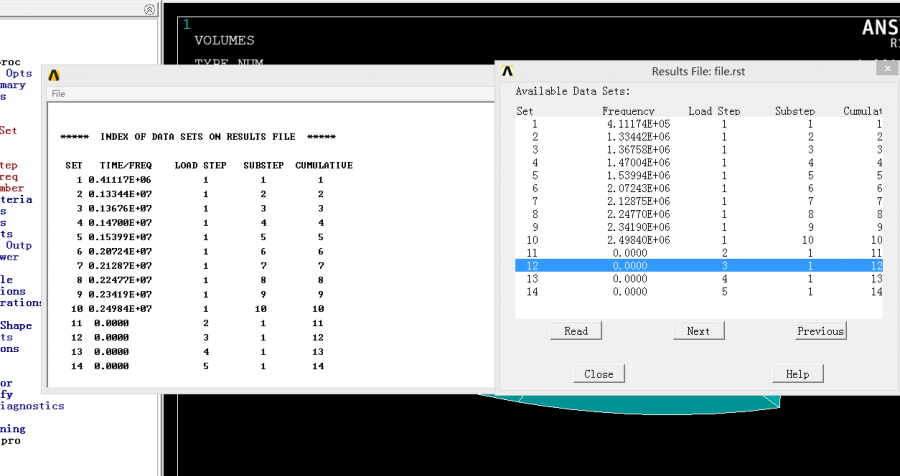Select the Diagnostics item in the left menu tree
900x476 pixels.
click(32, 406)
